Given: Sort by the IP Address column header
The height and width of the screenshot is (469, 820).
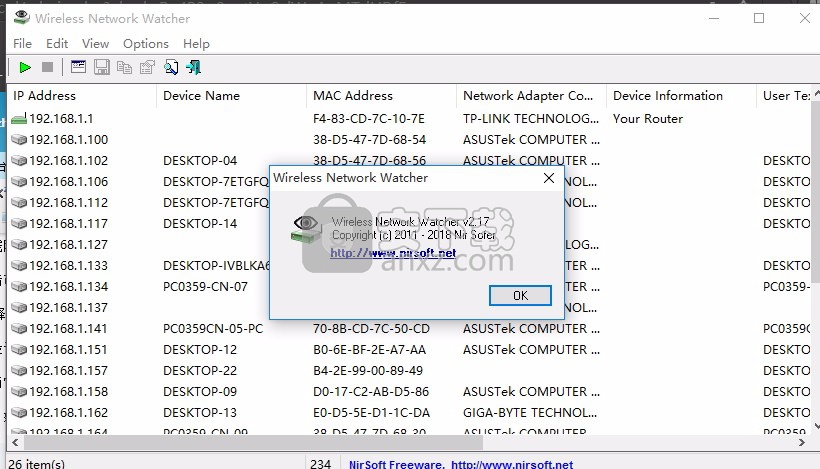Looking at the screenshot, I should coord(81,96).
